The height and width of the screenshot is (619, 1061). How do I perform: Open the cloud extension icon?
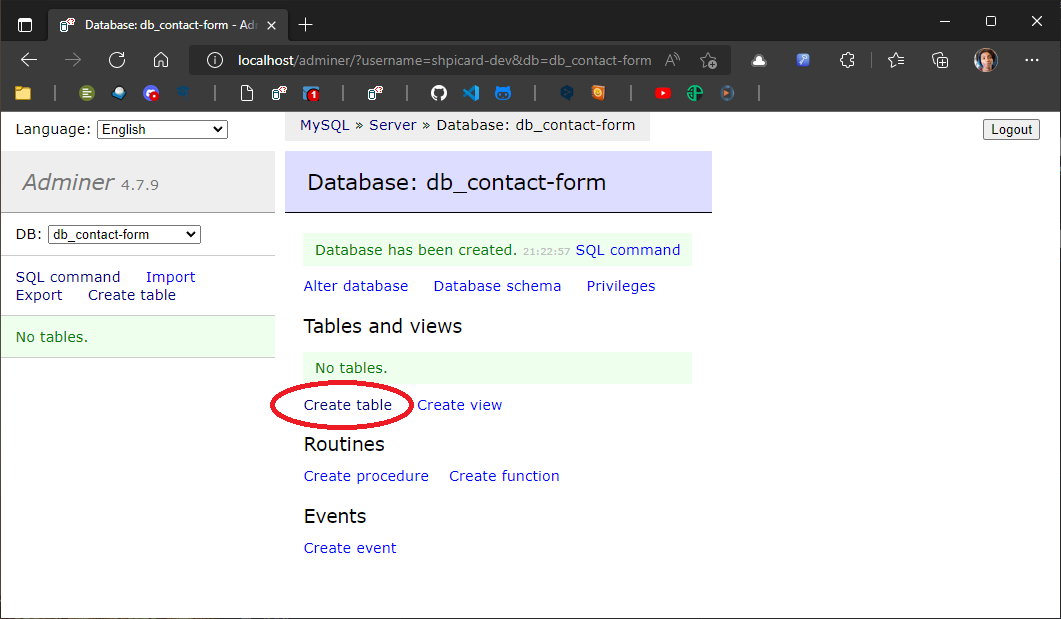coord(759,60)
